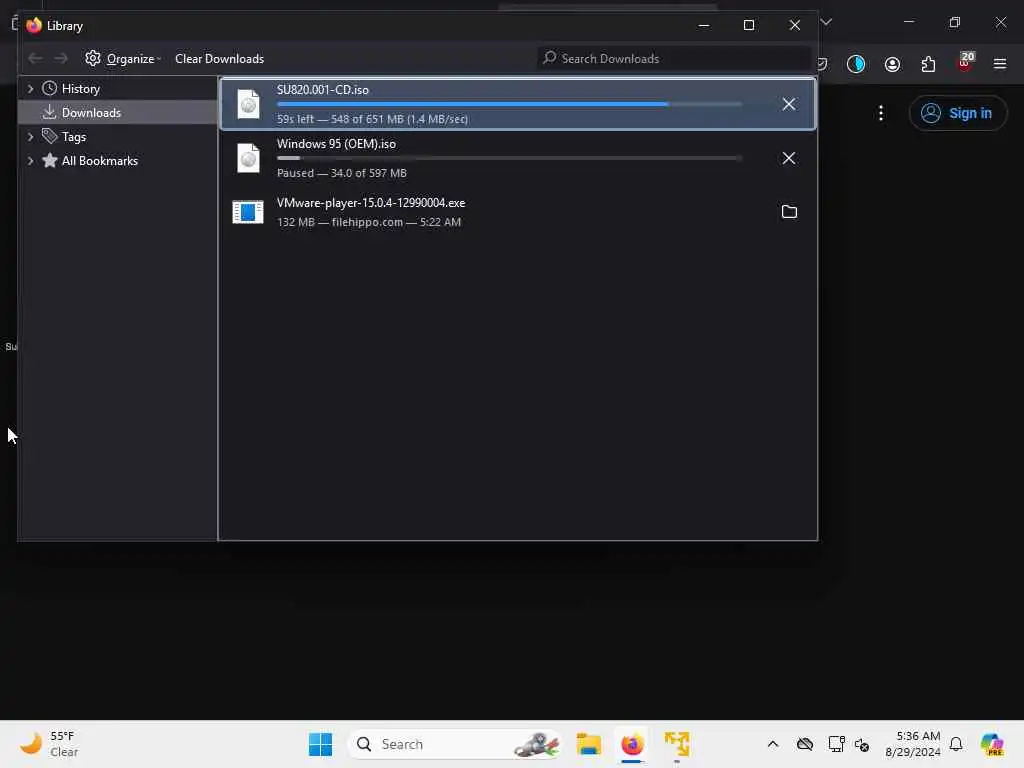Open the Organize menu

pos(123,59)
